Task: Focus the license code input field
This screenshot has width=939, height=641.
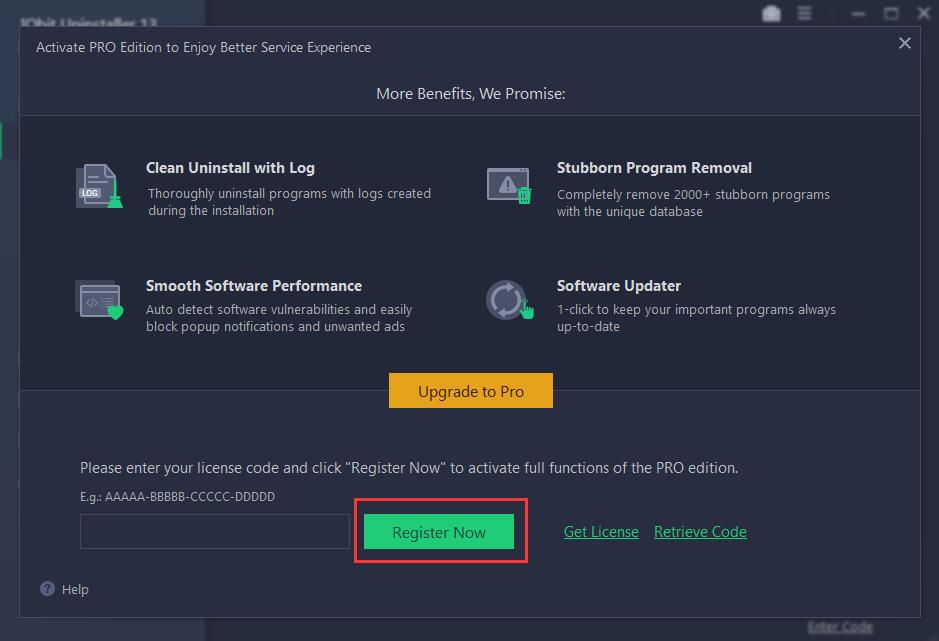Action: point(215,531)
